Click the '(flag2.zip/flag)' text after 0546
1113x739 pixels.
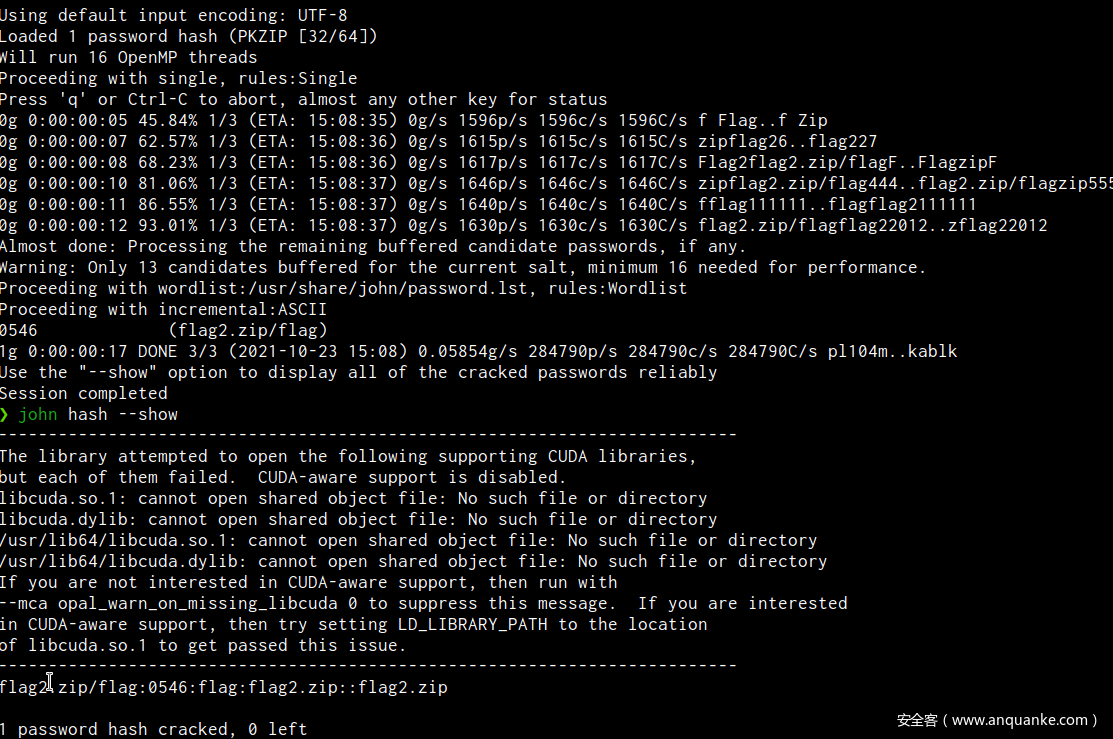248,330
